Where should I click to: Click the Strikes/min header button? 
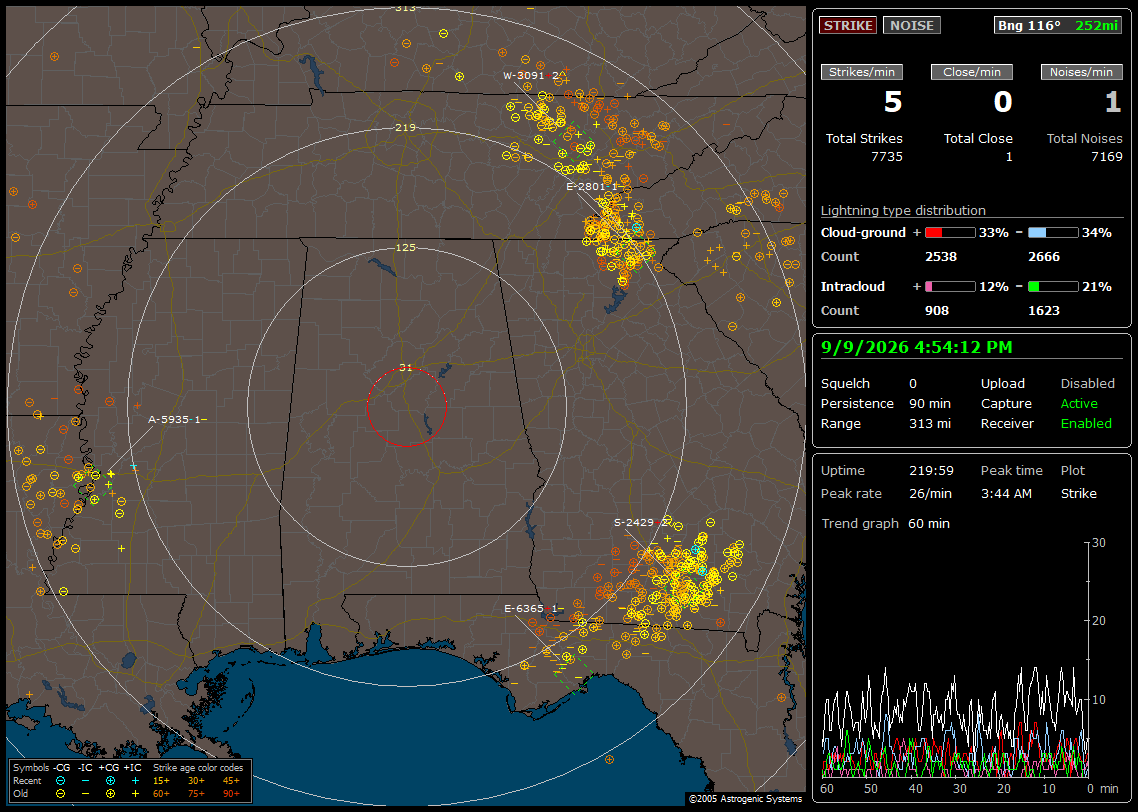click(x=861, y=72)
